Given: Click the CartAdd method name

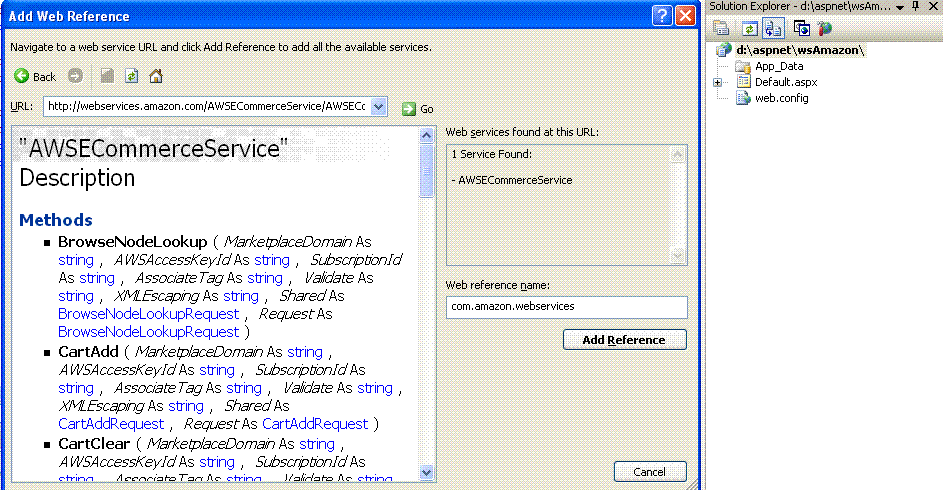Looking at the screenshot, I should (88, 352).
